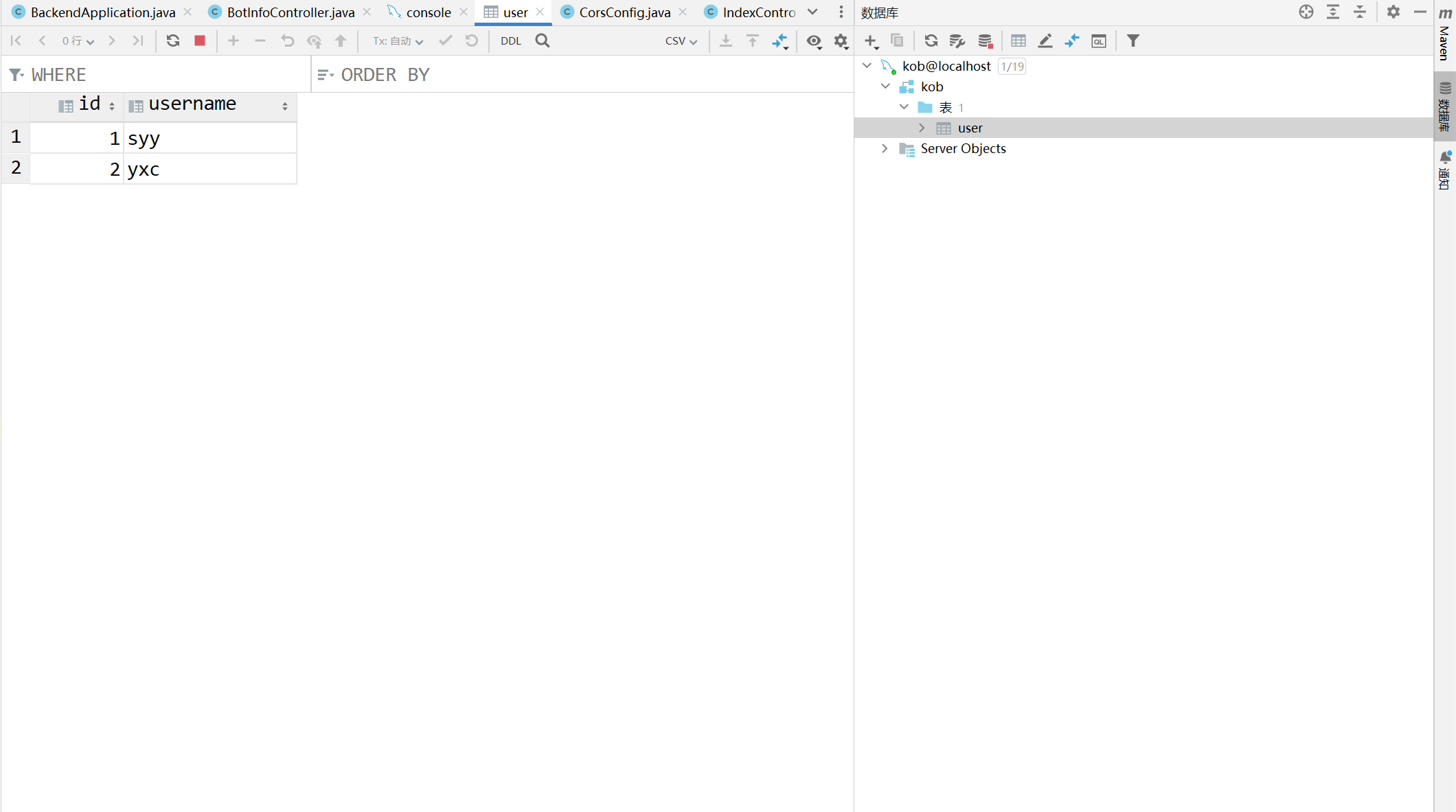This screenshot has width=1456, height=812.
Task: Go to next page of results
Action: click(112, 41)
